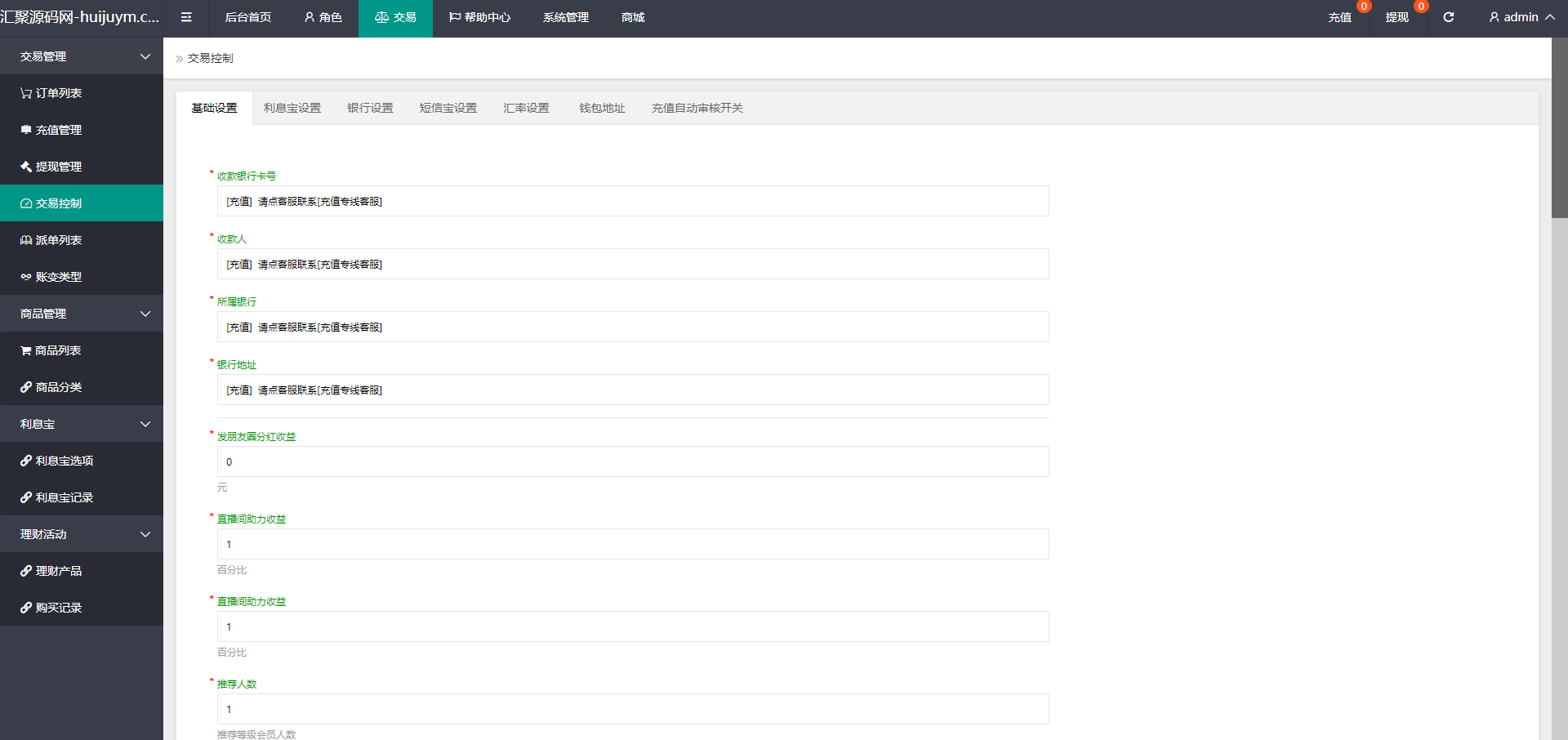Click the page vertical scrollbar
Viewport: 1568px width, 740px height.
tap(1559, 131)
